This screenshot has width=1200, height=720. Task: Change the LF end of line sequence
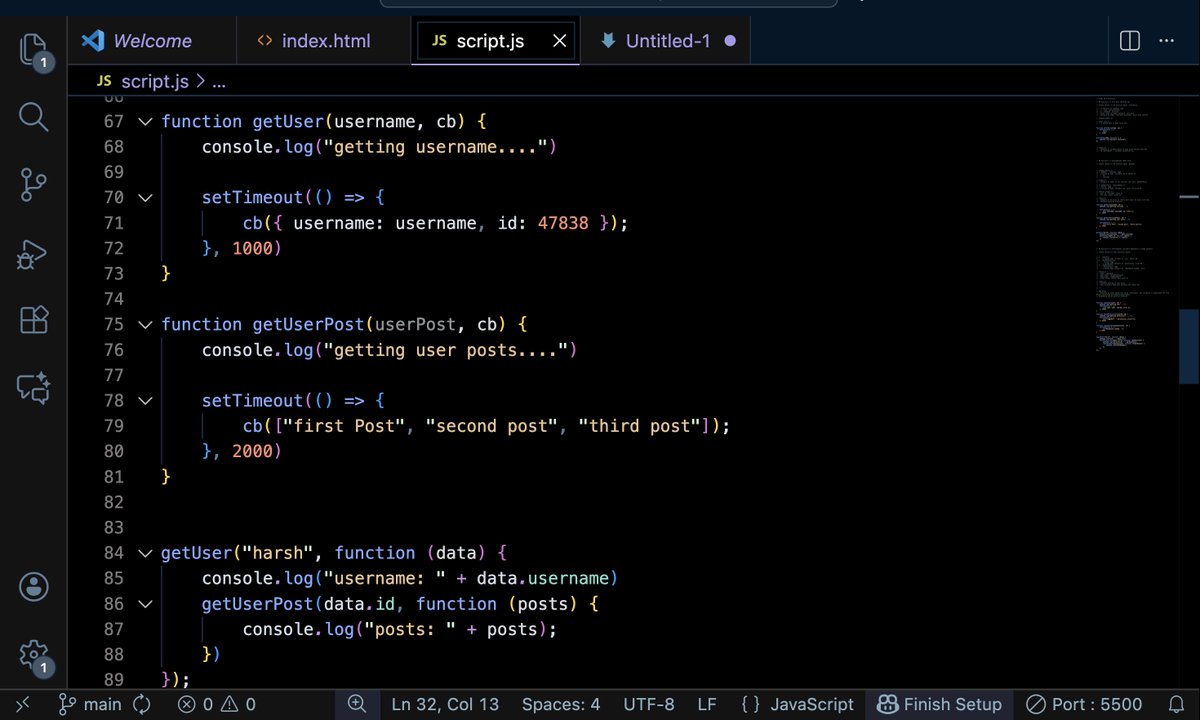click(707, 704)
